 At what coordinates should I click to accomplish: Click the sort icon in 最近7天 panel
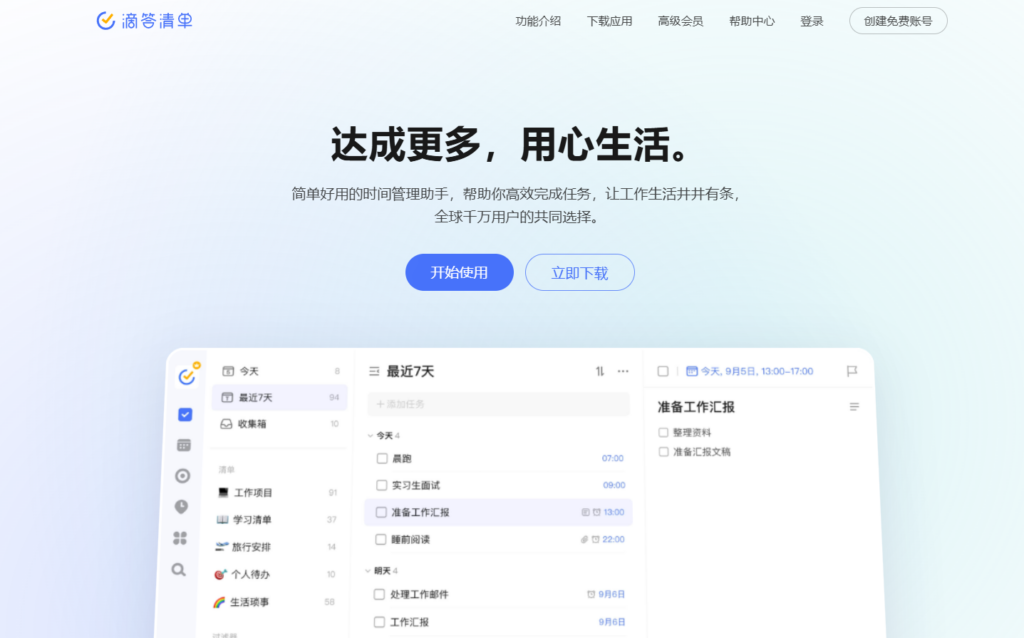coord(599,371)
